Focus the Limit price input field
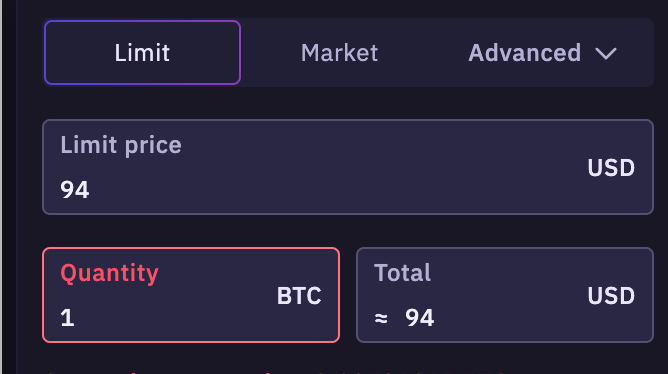668x374 pixels. 348,167
